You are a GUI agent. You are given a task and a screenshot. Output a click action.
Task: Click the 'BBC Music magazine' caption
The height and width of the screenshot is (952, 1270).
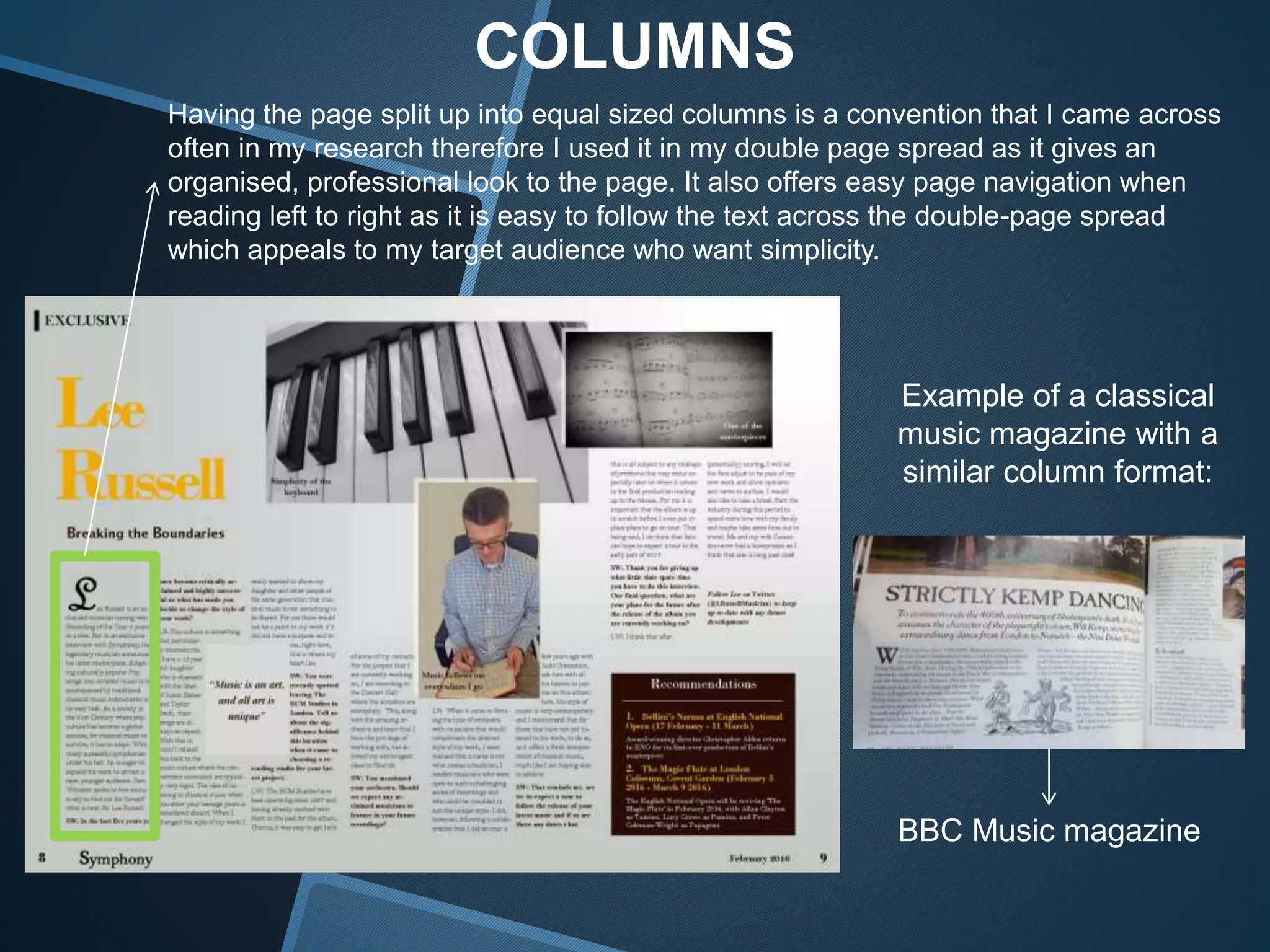(1049, 830)
